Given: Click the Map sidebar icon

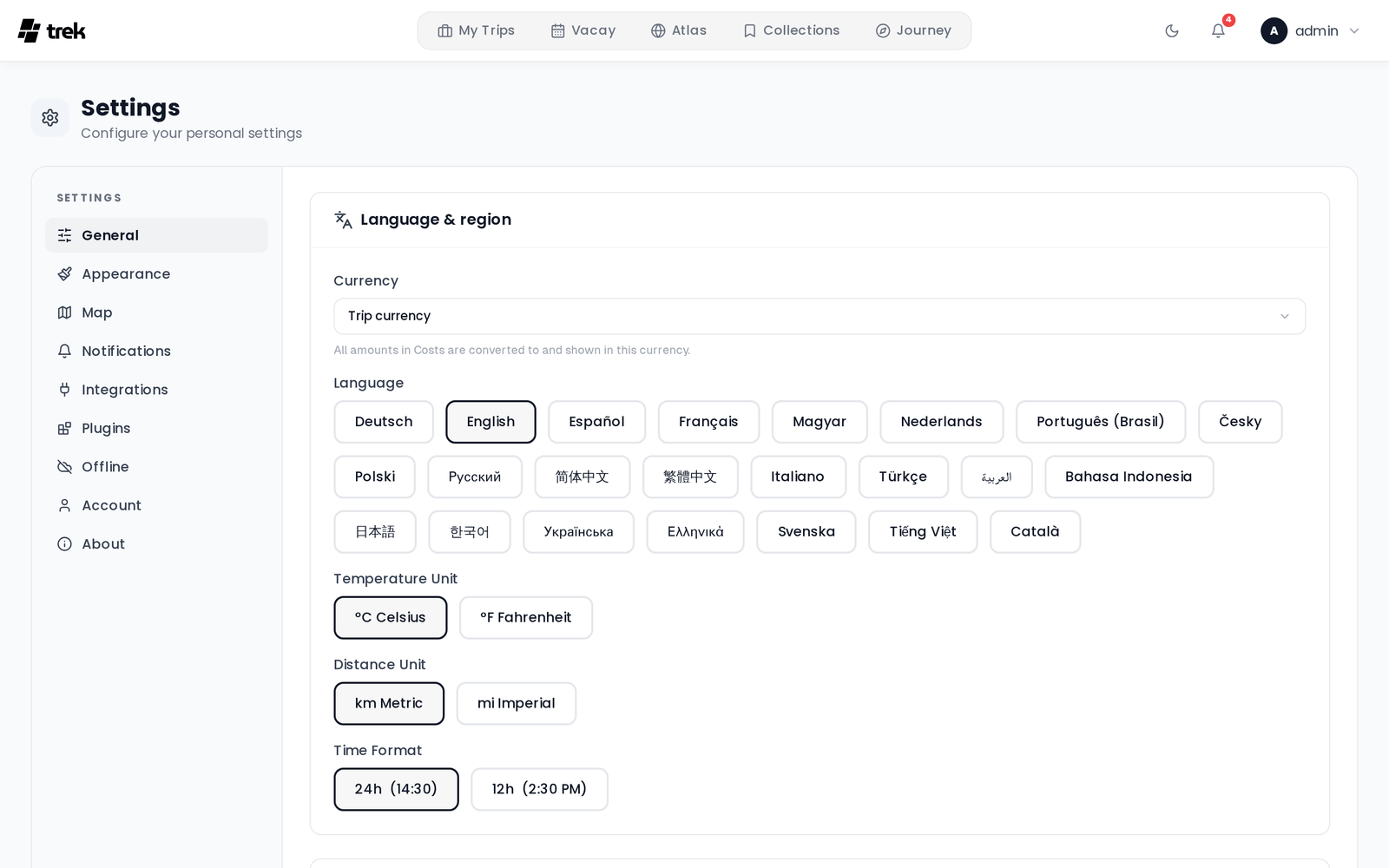Looking at the screenshot, I should point(64,312).
